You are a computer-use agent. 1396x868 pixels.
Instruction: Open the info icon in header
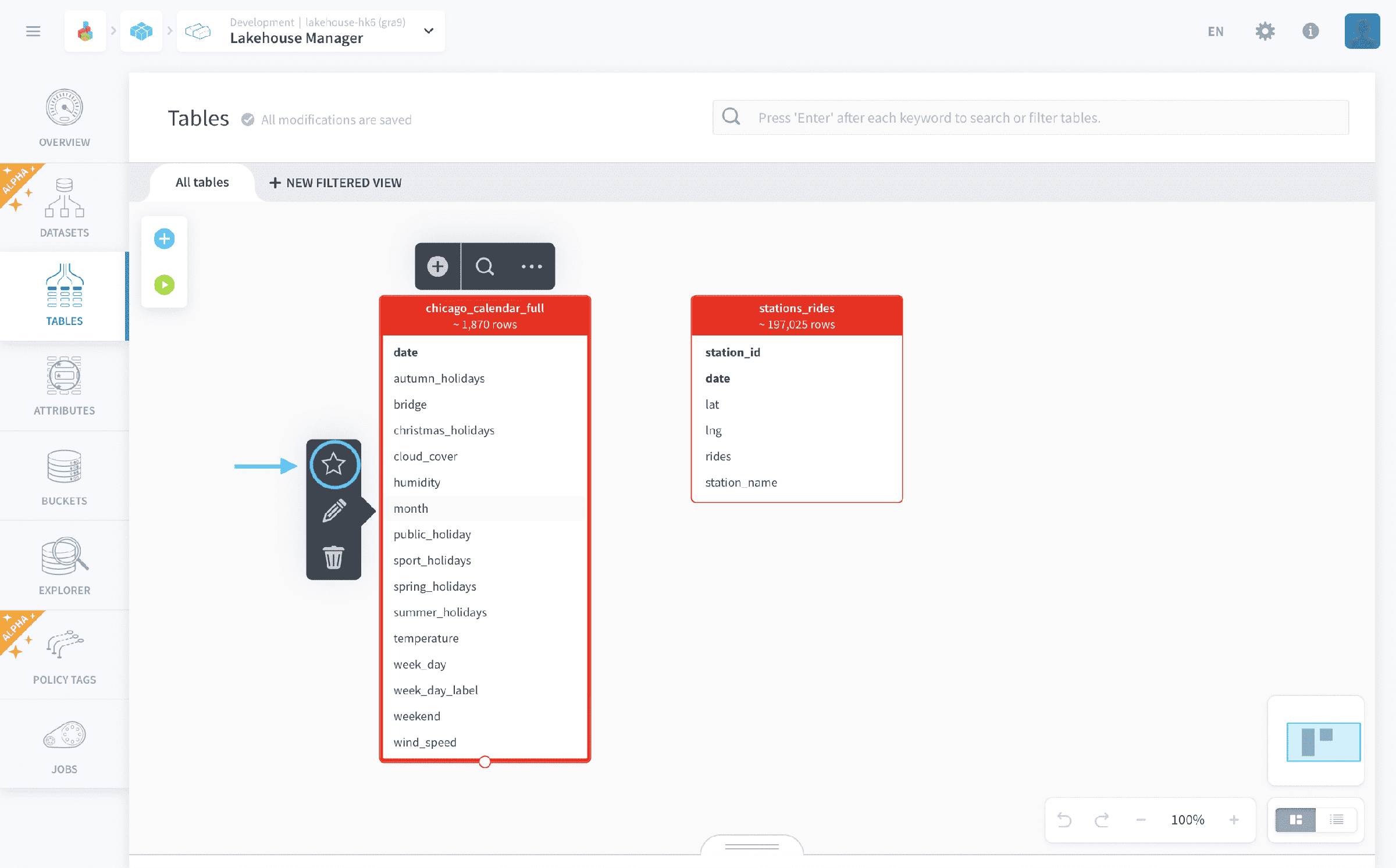[1310, 31]
